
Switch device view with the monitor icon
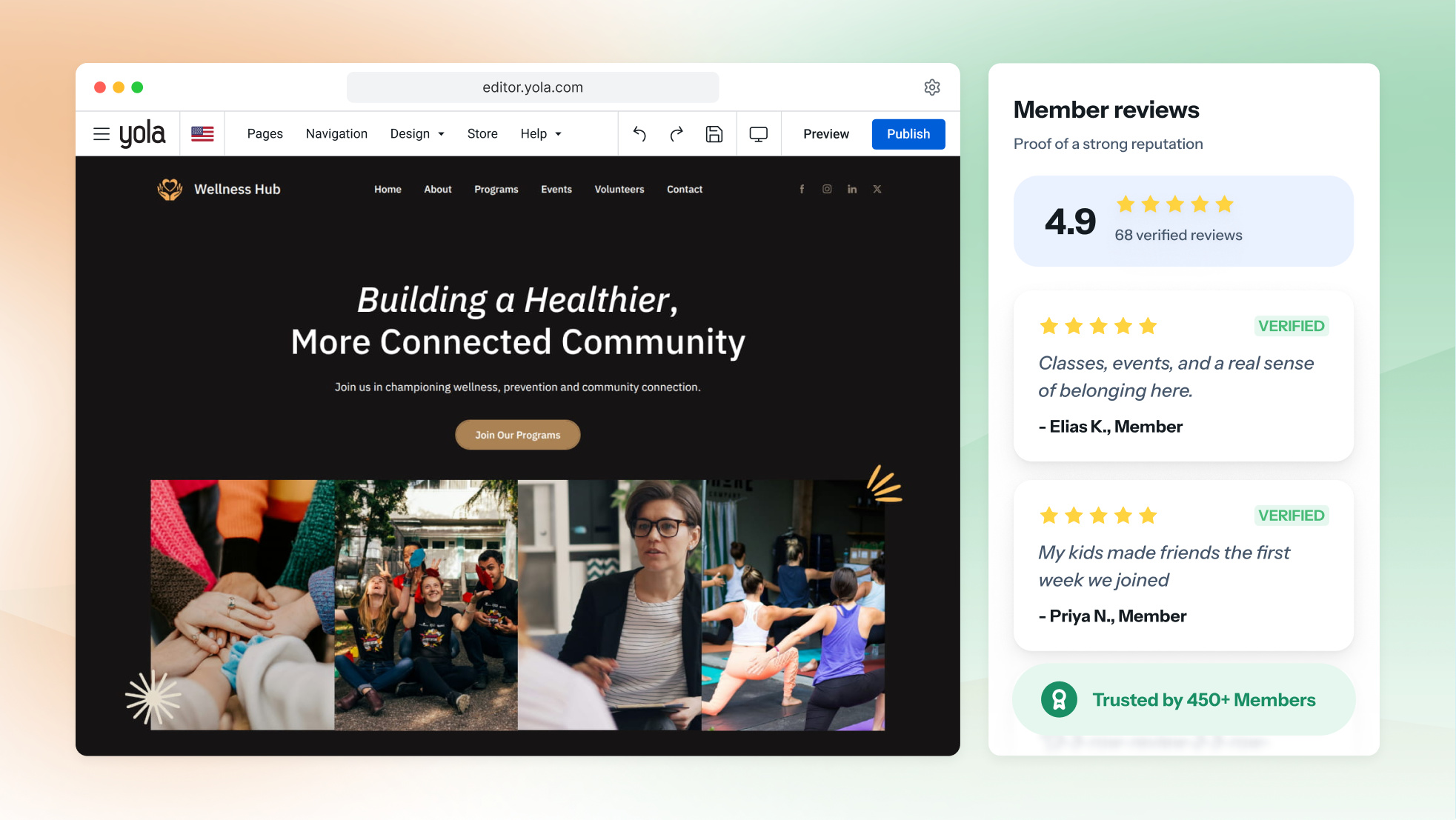point(759,134)
